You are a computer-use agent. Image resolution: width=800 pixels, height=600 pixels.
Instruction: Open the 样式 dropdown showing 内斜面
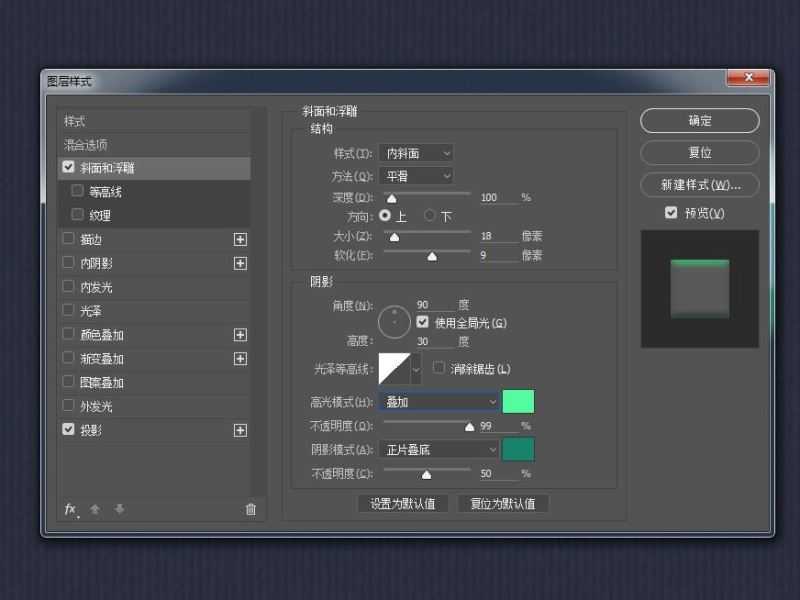click(x=417, y=153)
